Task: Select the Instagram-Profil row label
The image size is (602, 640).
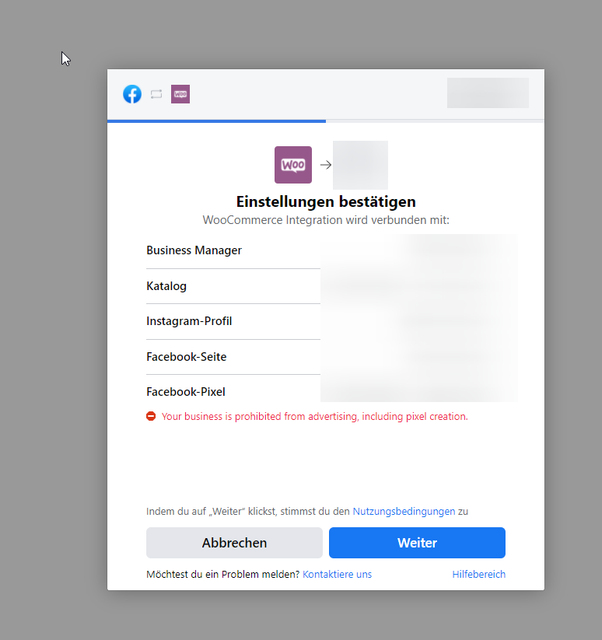Action: click(189, 321)
